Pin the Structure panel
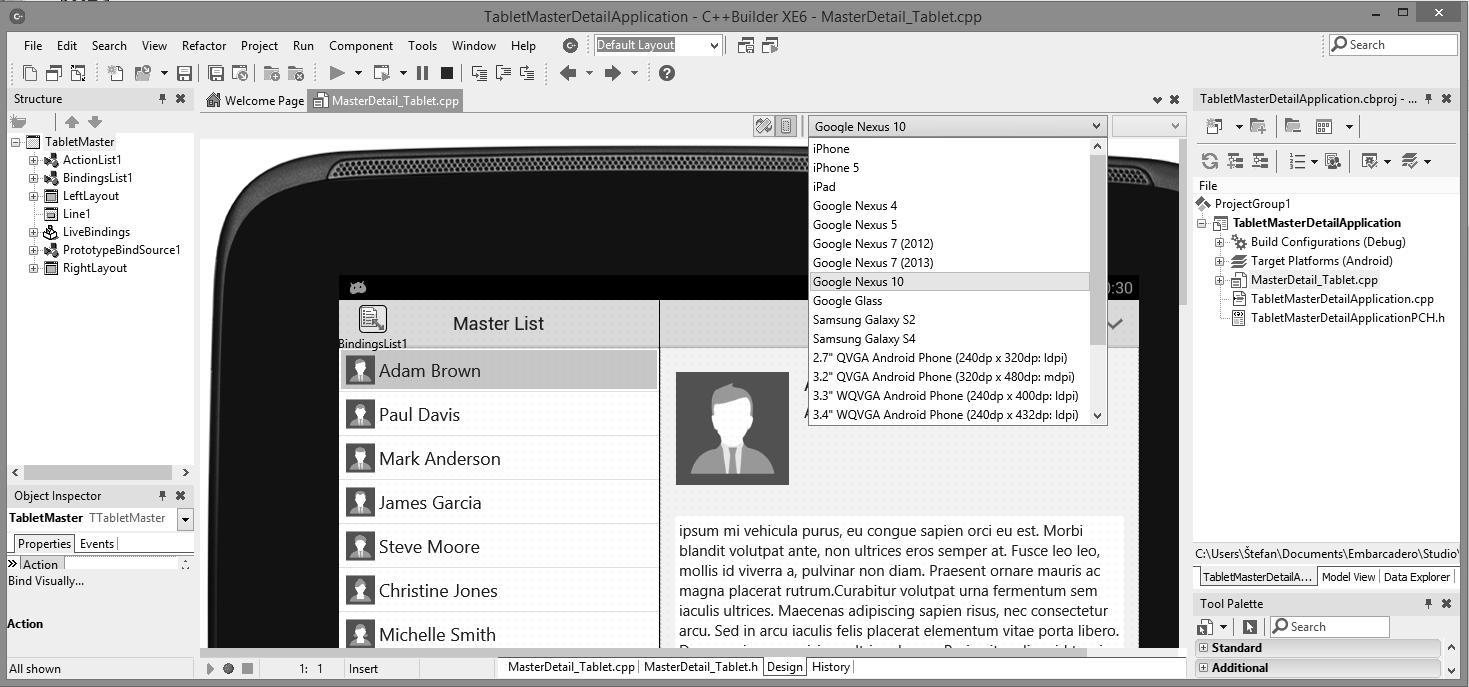Image resolution: width=1469 pixels, height=687 pixels. pyautogui.click(x=162, y=99)
